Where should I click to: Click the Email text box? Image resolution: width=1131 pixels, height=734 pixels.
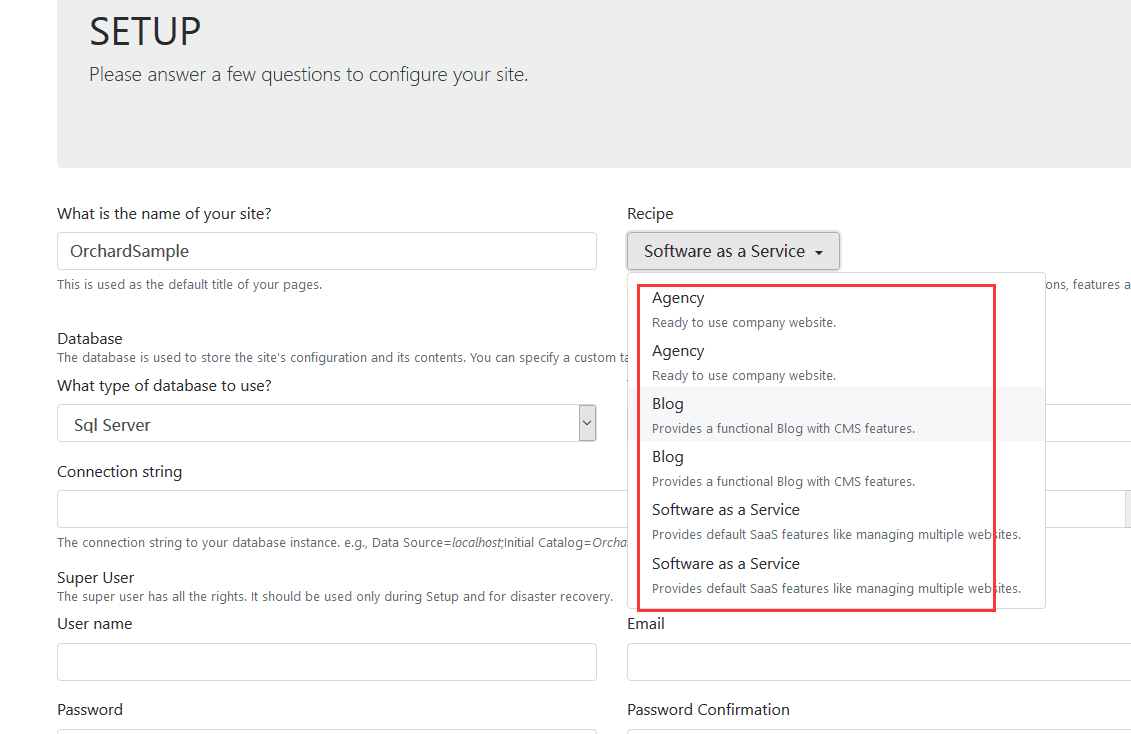point(879,662)
